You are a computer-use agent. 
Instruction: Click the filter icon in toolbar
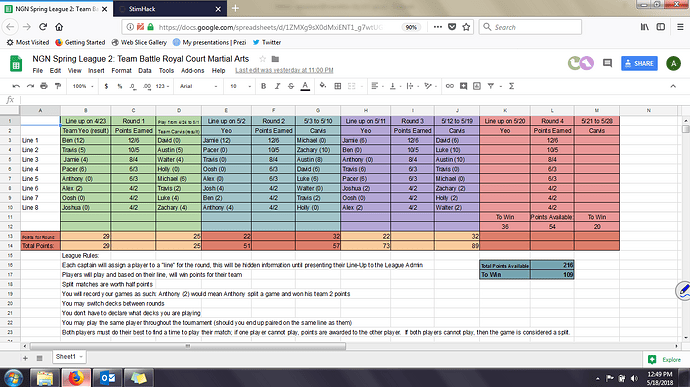[491, 86]
